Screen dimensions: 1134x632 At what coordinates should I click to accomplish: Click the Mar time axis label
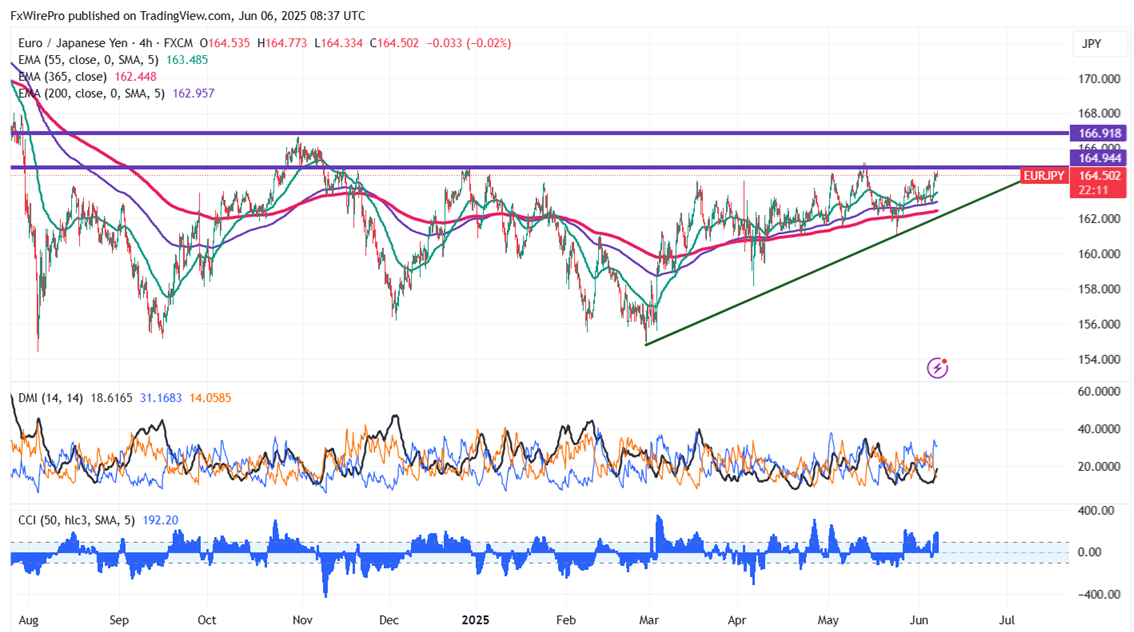click(649, 620)
